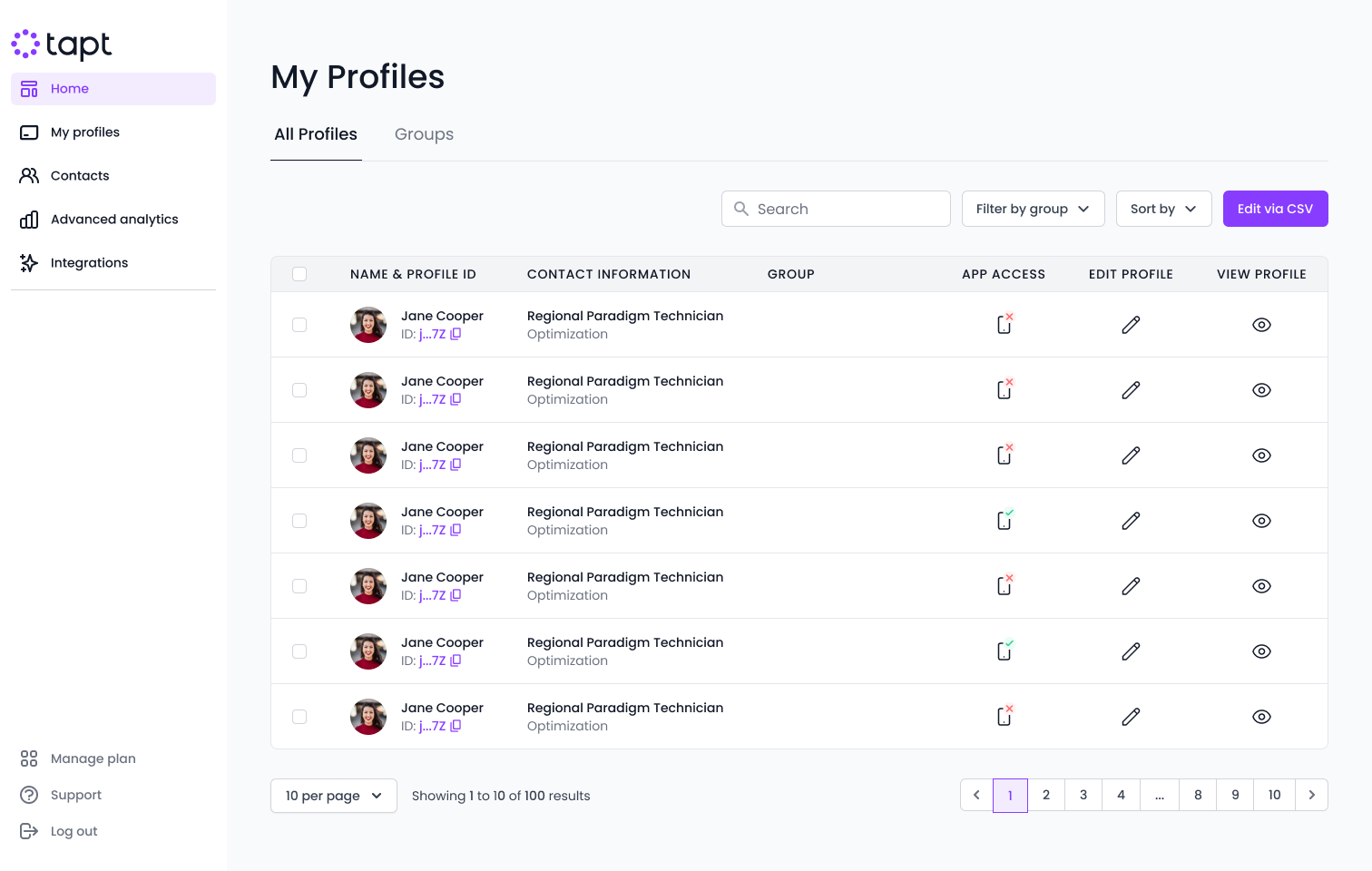The image size is (1372, 871).
Task: Open the Sort by dropdown
Action: pyautogui.click(x=1163, y=209)
